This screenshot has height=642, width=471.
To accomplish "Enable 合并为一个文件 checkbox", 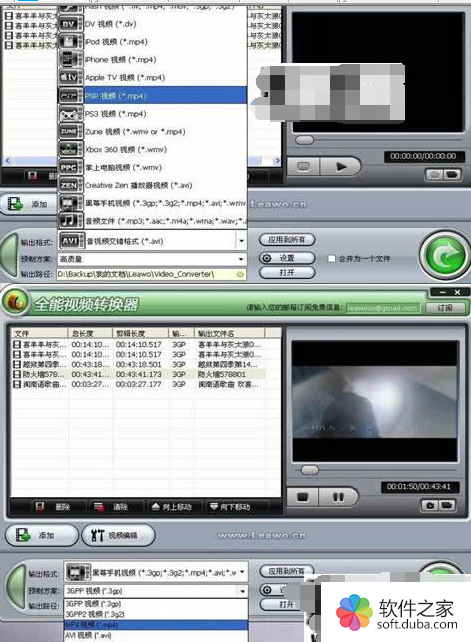I will tap(331, 259).
